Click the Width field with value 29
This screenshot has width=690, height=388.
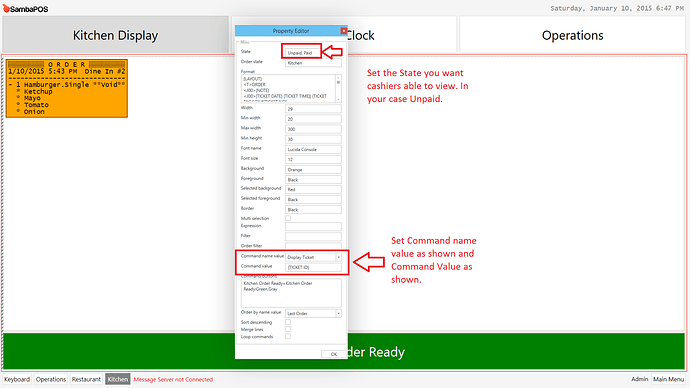coord(313,109)
